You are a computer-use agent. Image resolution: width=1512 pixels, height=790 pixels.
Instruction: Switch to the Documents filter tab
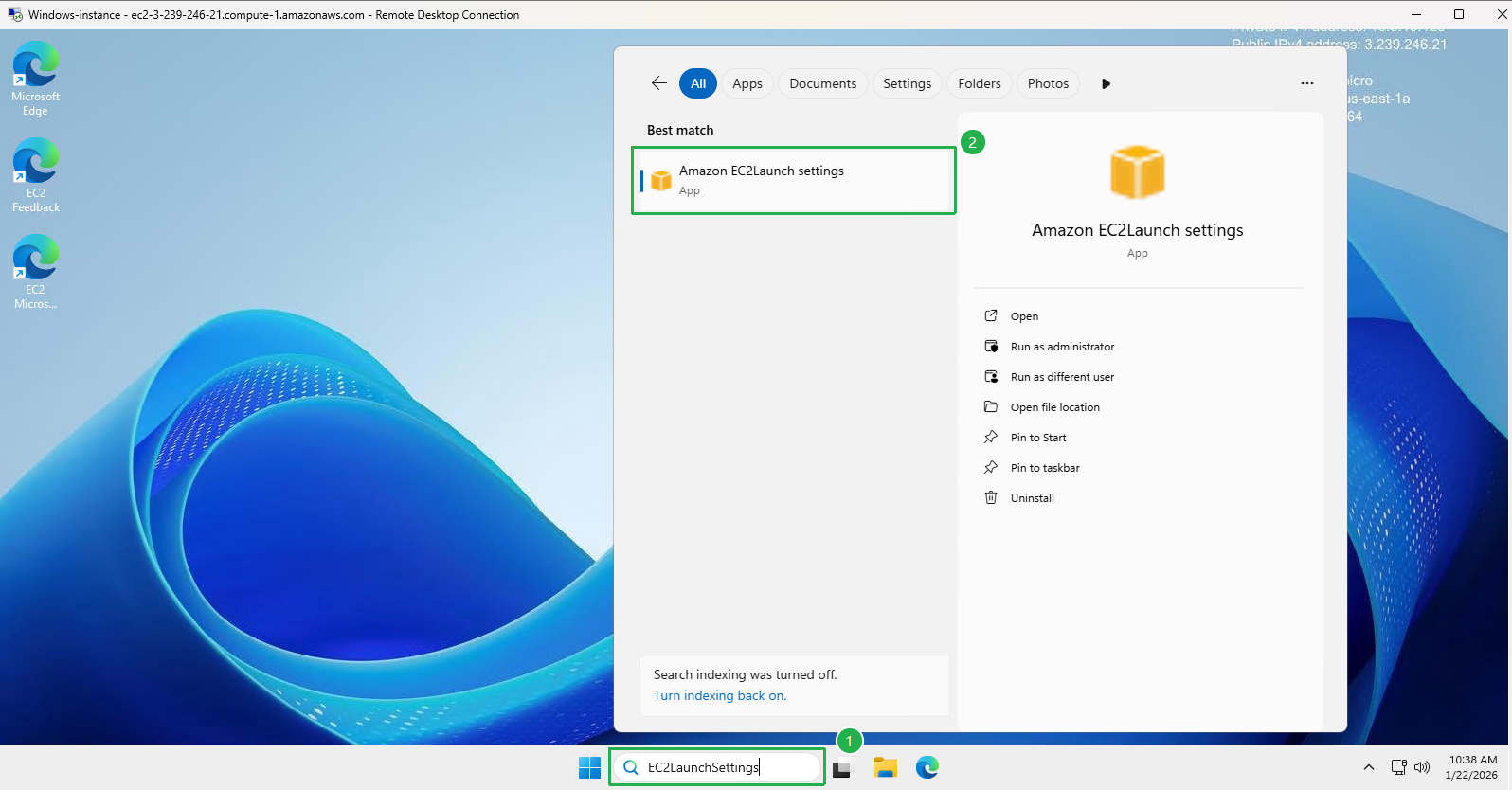[822, 83]
